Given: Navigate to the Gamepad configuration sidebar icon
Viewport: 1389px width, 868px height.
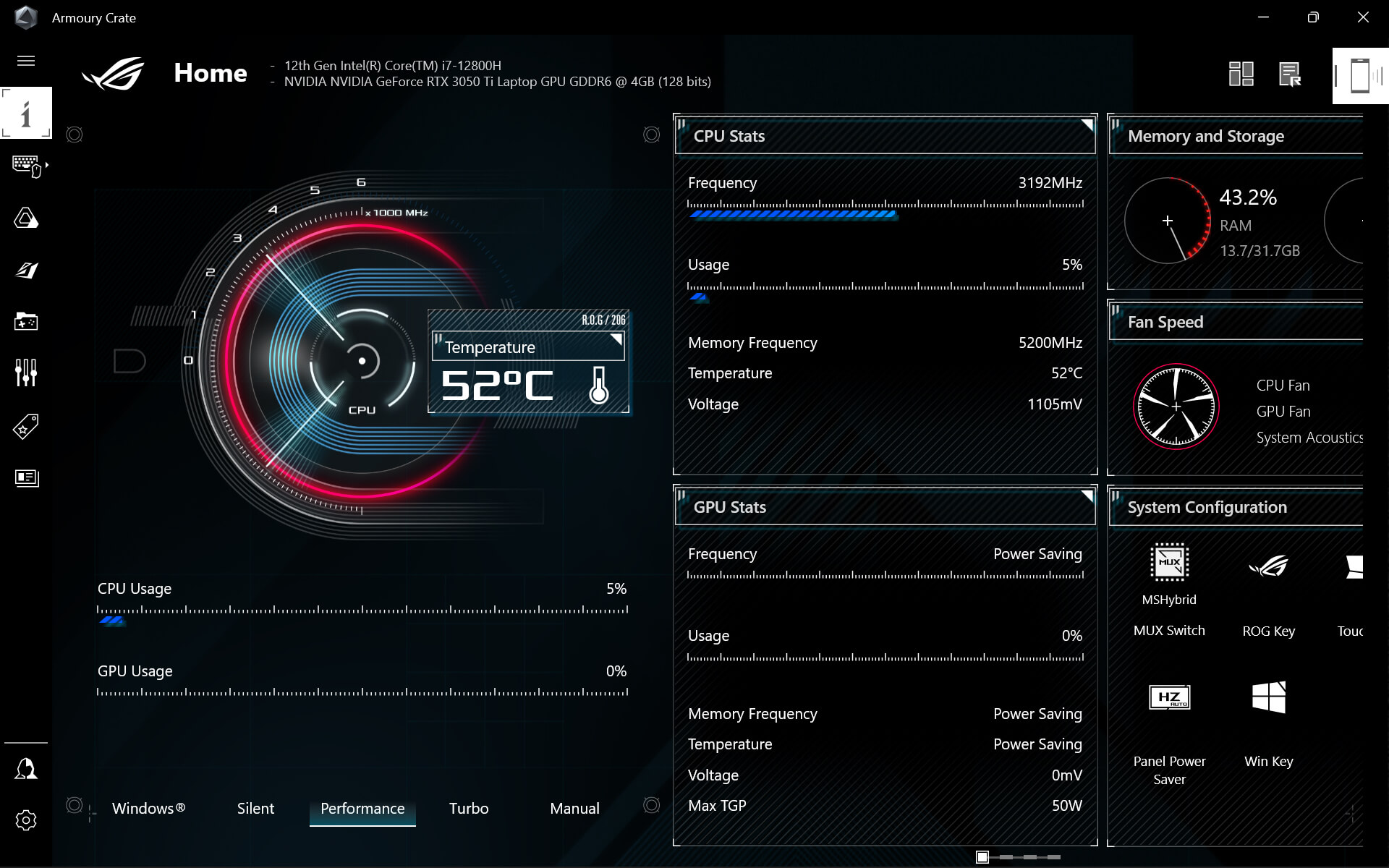Looking at the screenshot, I should tap(25, 320).
